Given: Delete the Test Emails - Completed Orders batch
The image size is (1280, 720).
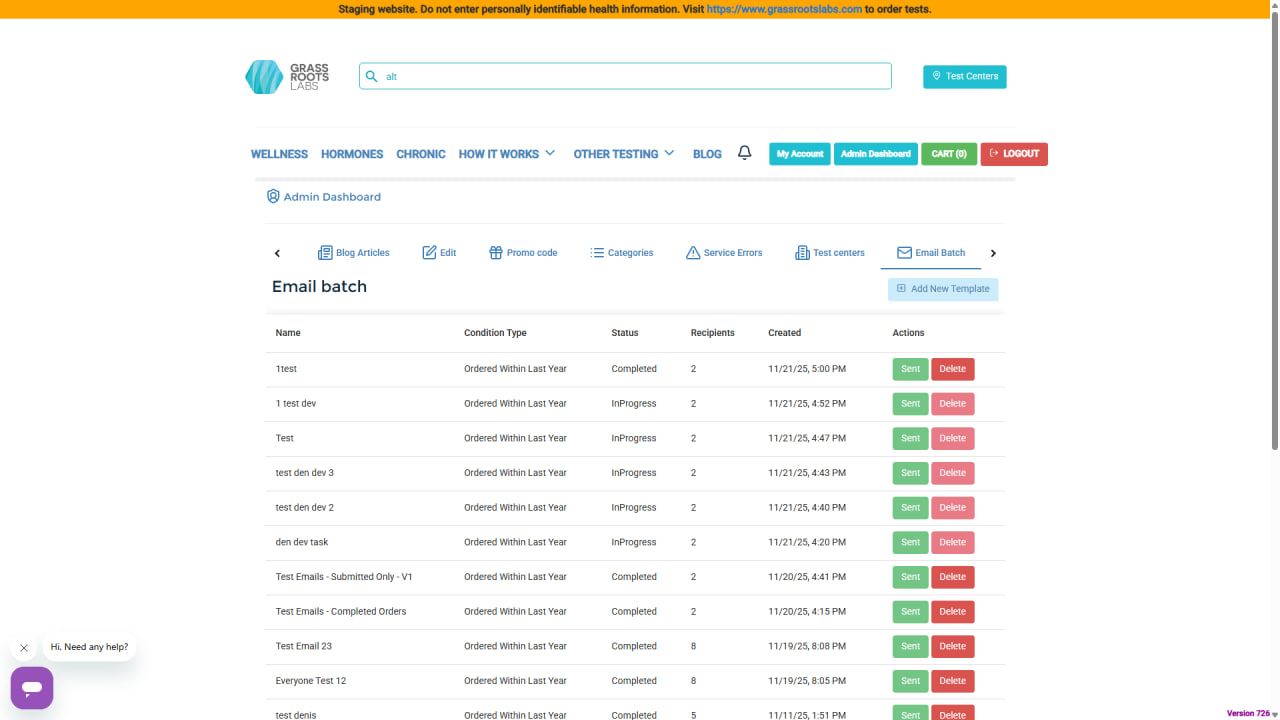Looking at the screenshot, I should click(953, 612).
